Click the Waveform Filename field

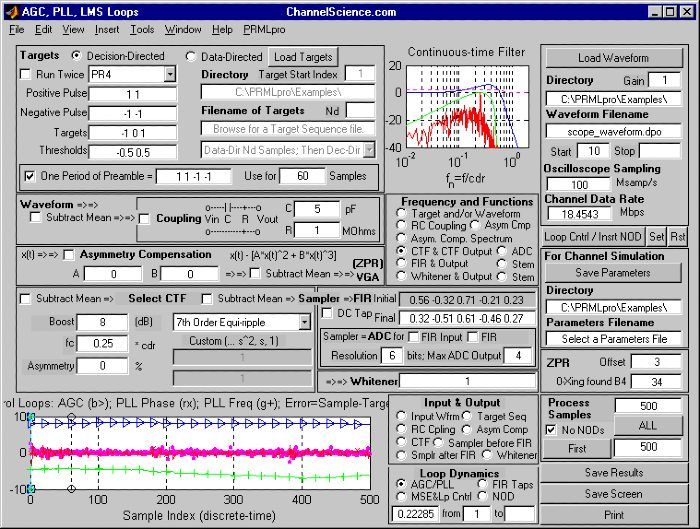(614, 132)
